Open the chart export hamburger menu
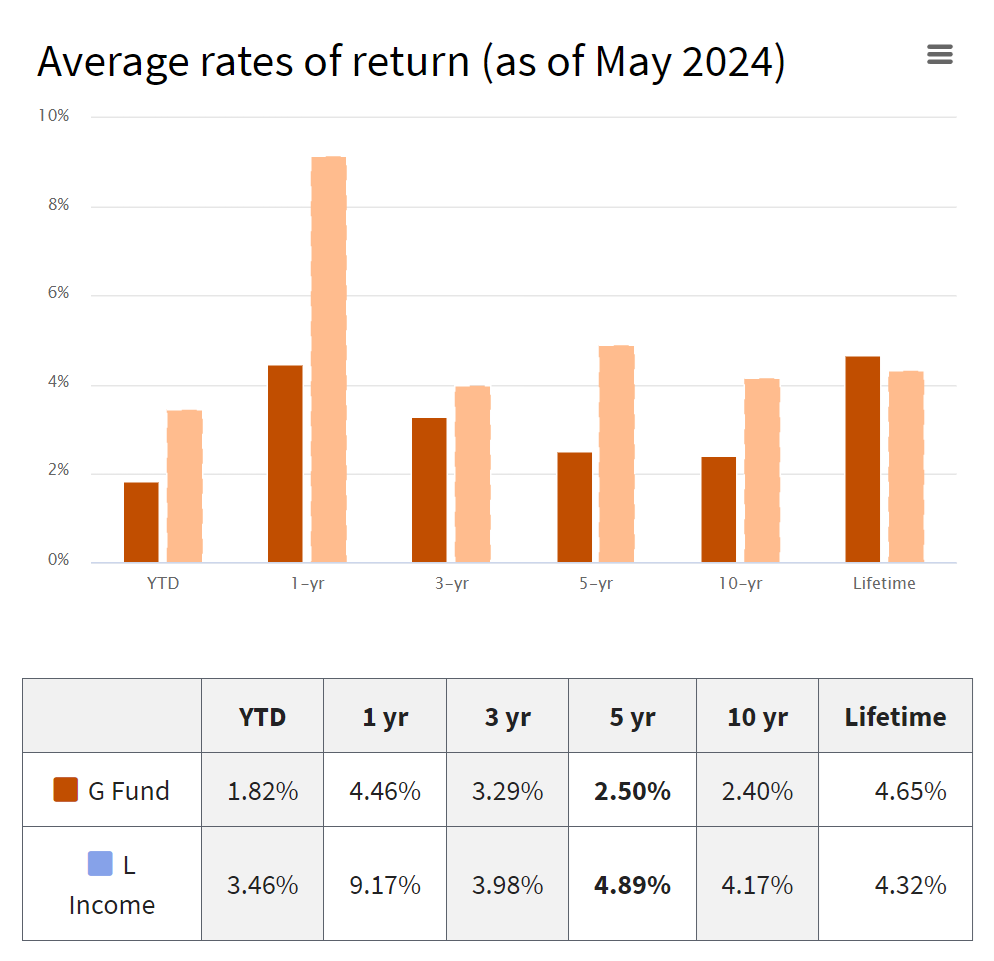The height and width of the screenshot is (961, 994). (x=939, y=54)
